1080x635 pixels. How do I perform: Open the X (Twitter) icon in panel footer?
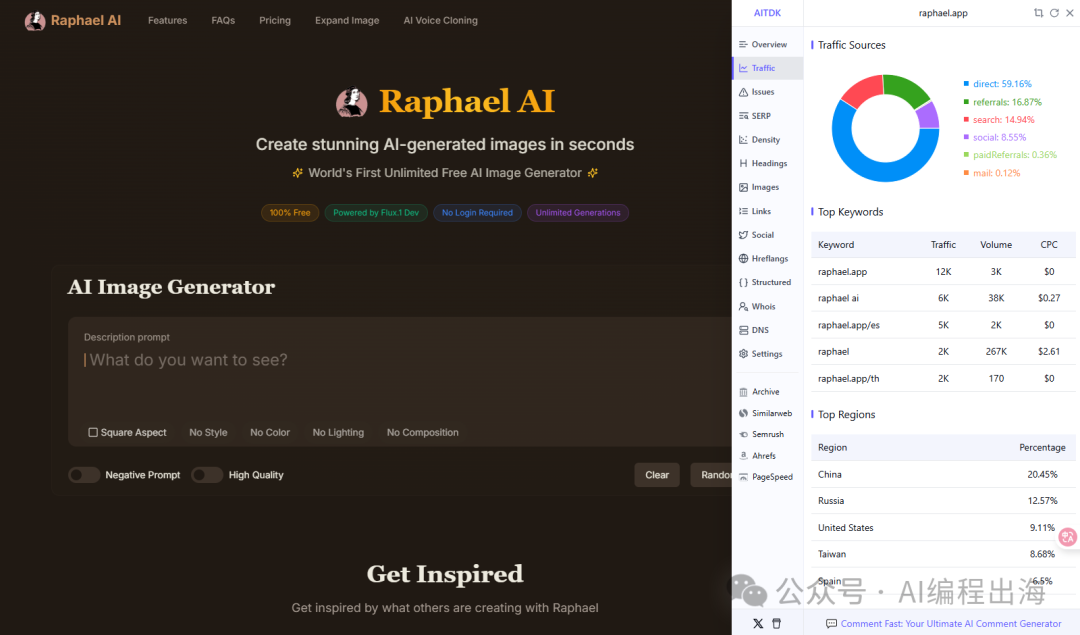point(757,623)
